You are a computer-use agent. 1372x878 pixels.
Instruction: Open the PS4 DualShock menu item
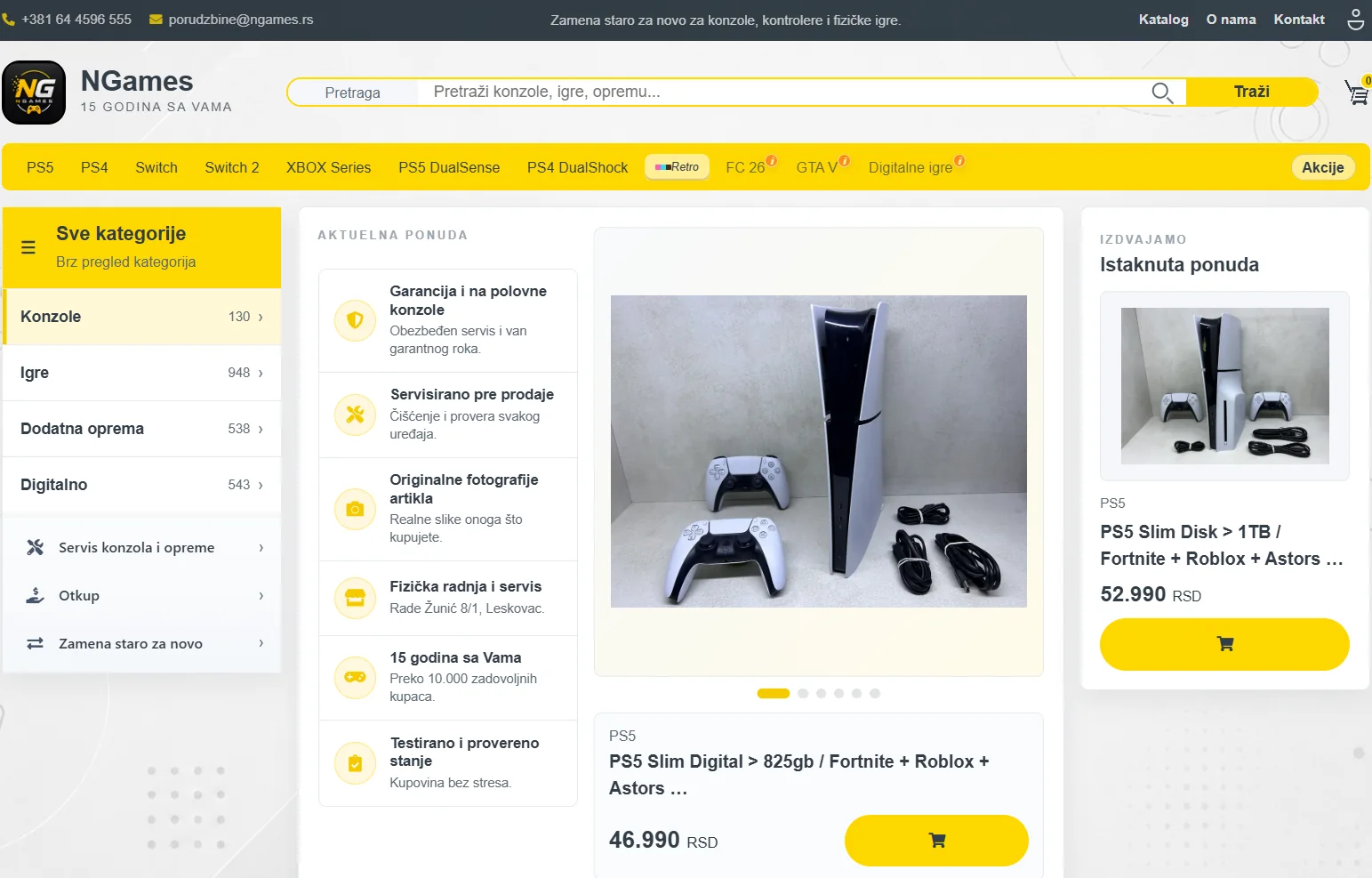(x=577, y=167)
